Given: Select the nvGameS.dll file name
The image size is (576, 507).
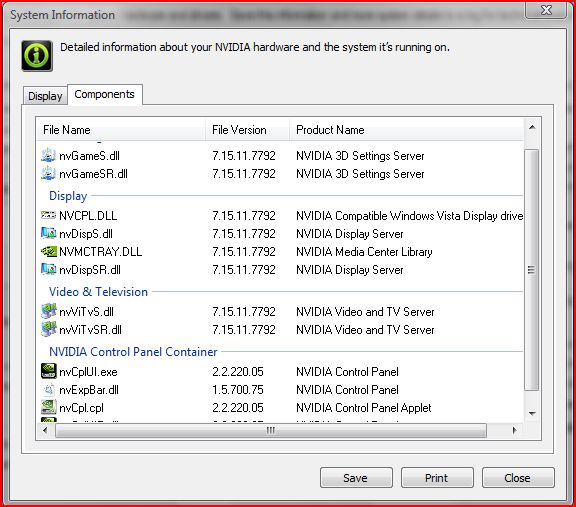Looking at the screenshot, I should pos(89,156).
